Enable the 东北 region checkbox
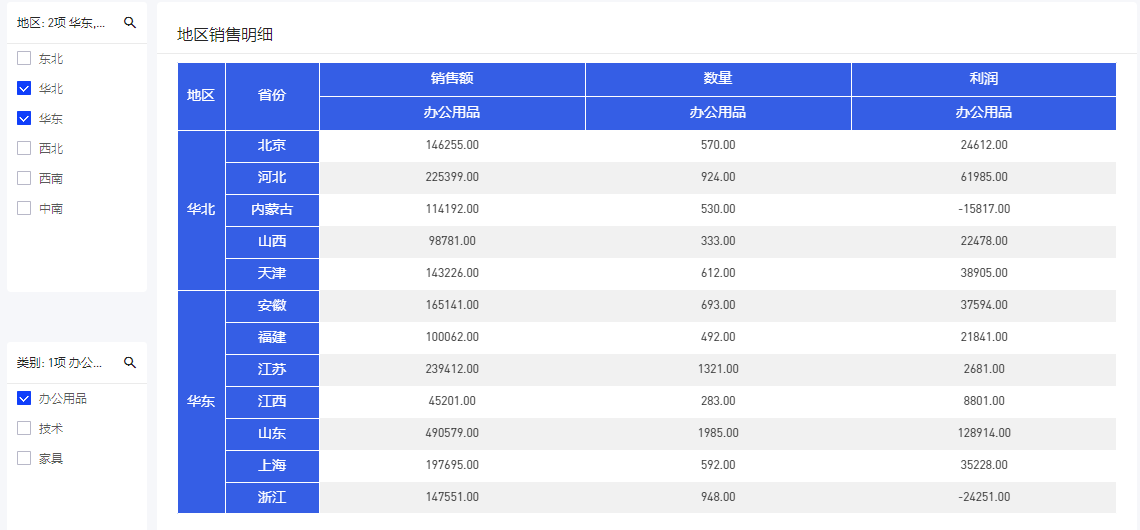 point(25,59)
